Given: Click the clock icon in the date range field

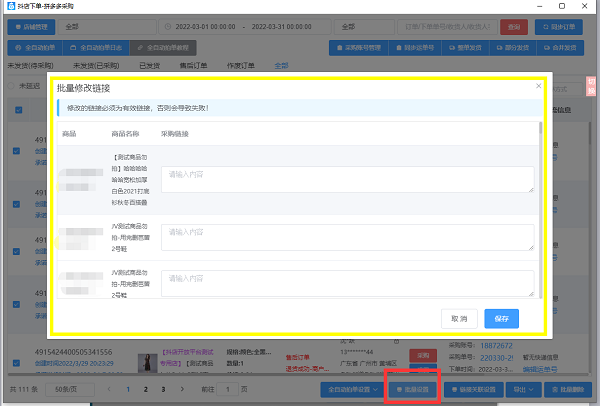Looking at the screenshot, I should pos(168,27).
